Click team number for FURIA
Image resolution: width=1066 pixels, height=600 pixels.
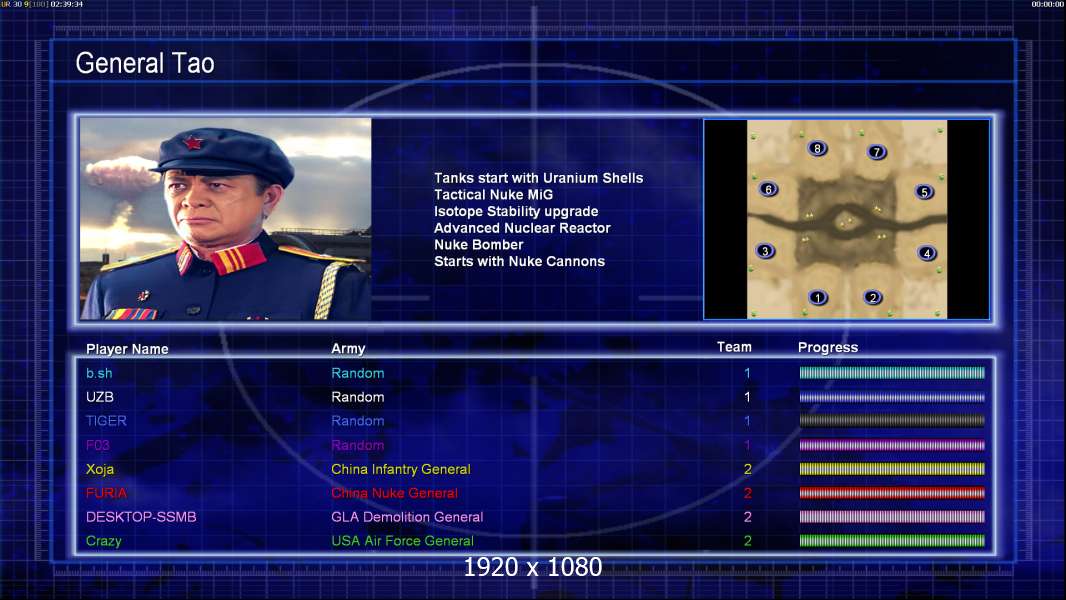(748, 493)
